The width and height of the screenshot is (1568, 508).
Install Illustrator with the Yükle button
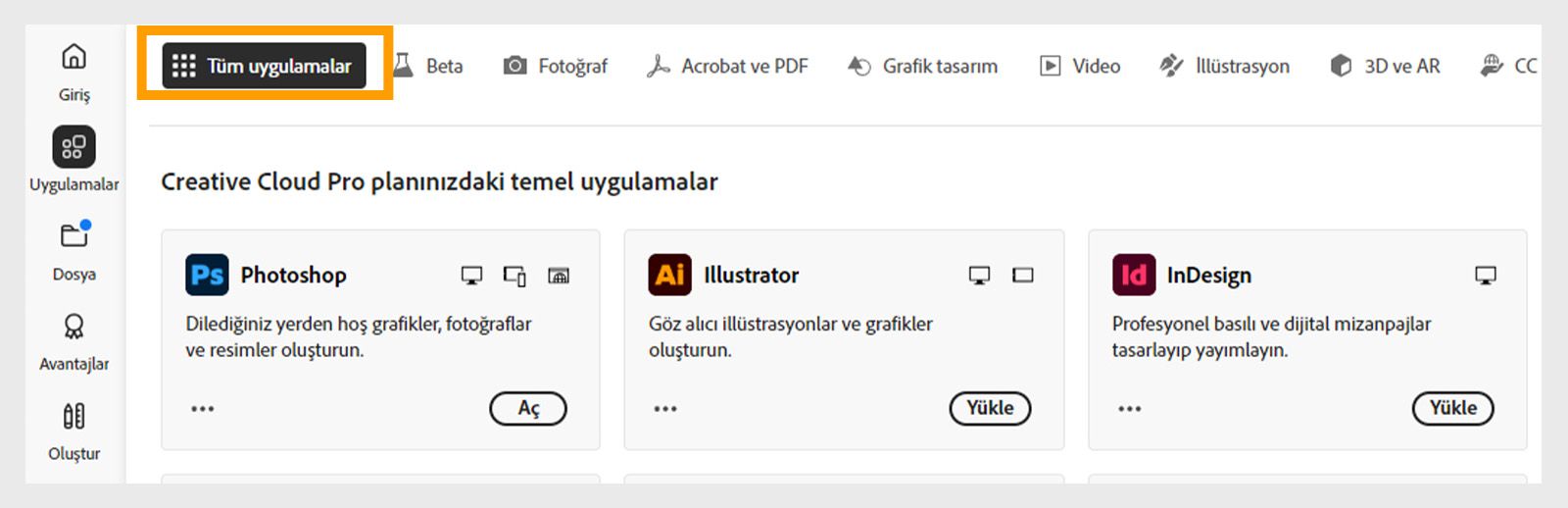point(990,408)
